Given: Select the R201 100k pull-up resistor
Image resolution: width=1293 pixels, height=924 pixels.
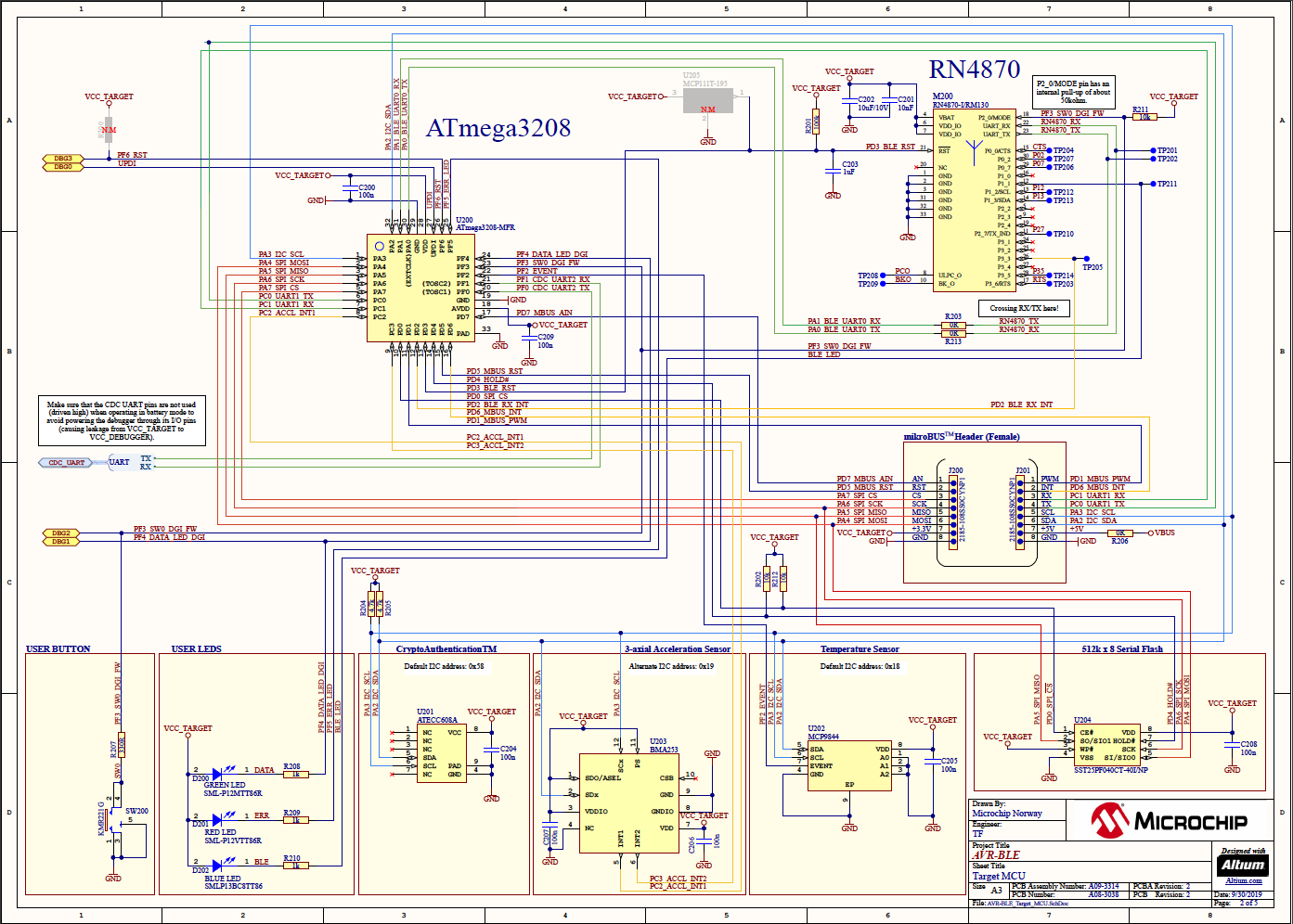Looking at the screenshot, I should point(816,123).
